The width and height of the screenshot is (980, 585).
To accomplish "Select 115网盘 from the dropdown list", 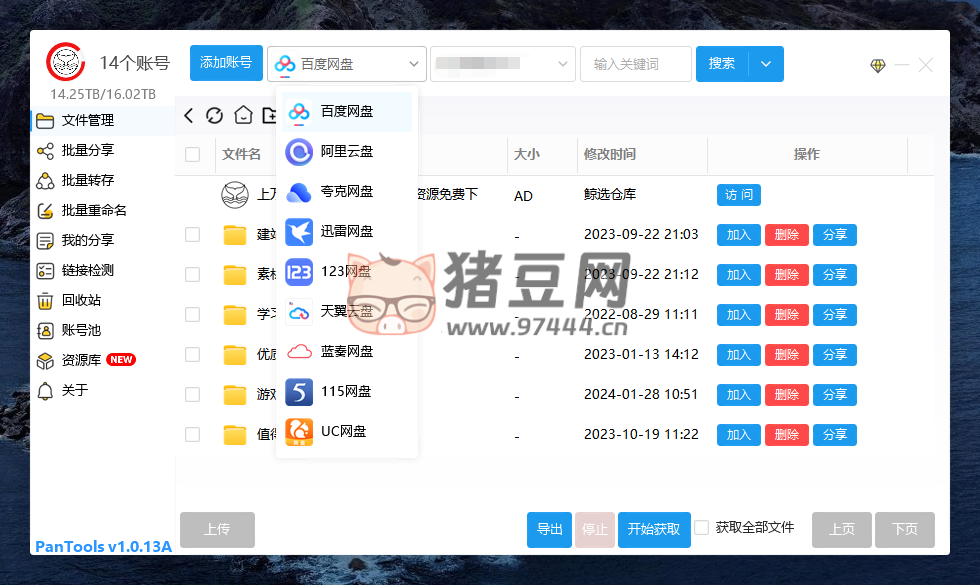I will (x=347, y=392).
